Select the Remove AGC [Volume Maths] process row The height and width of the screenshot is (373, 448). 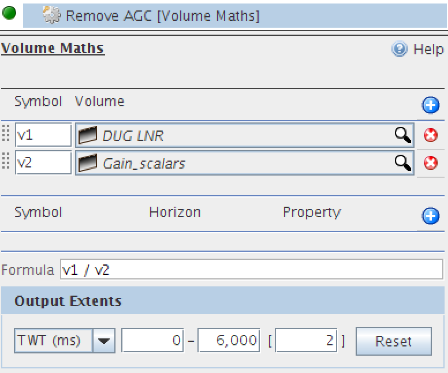[235, 16]
